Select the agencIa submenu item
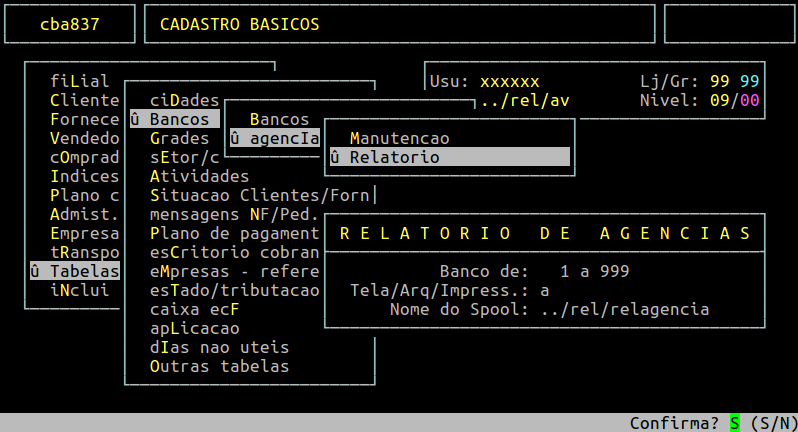The height and width of the screenshot is (432, 798). pos(275,138)
